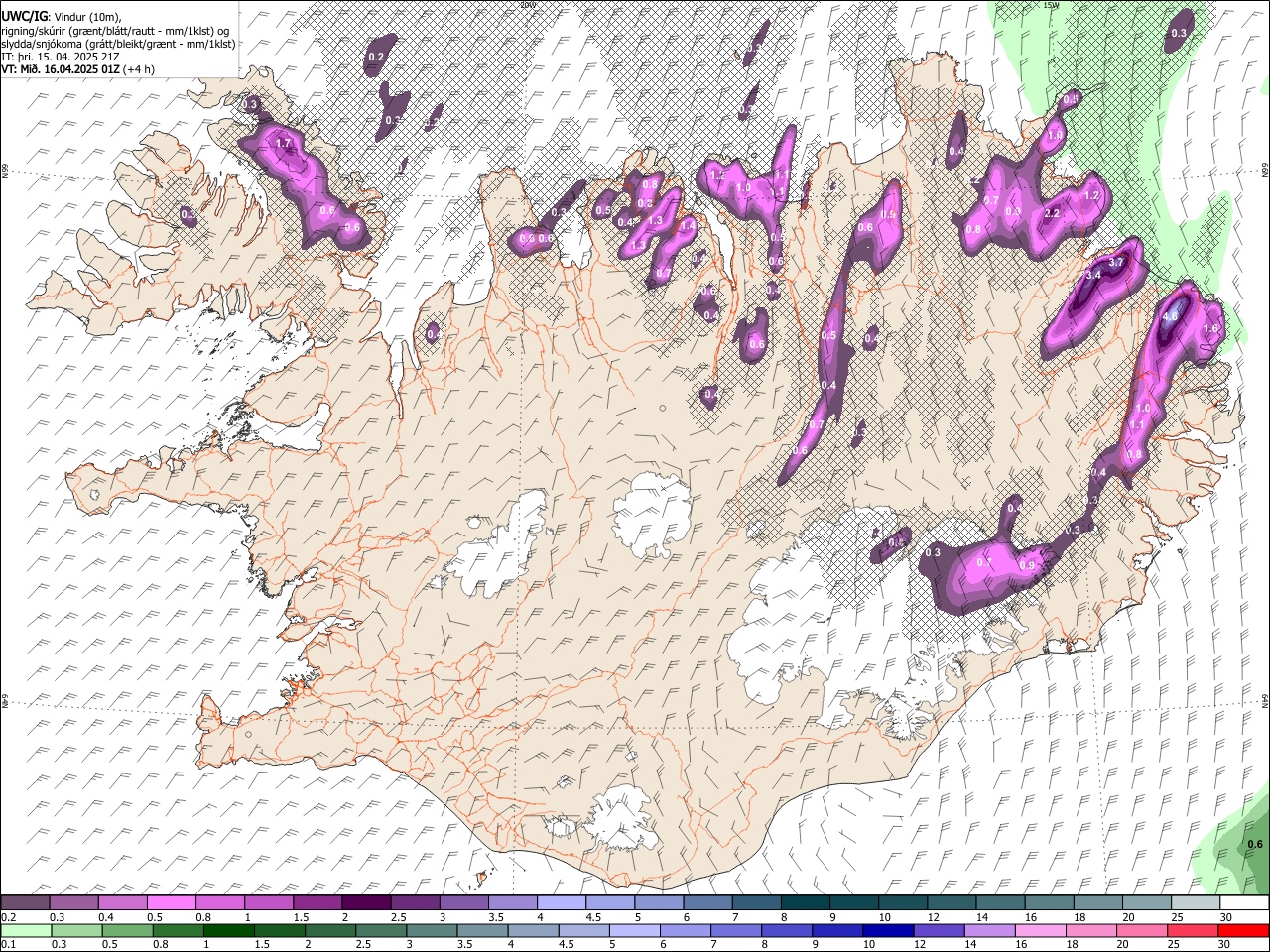Click the lower legend swatch labeled 25
Viewport: 1270px width, 952px height.
pos(1192,930)
